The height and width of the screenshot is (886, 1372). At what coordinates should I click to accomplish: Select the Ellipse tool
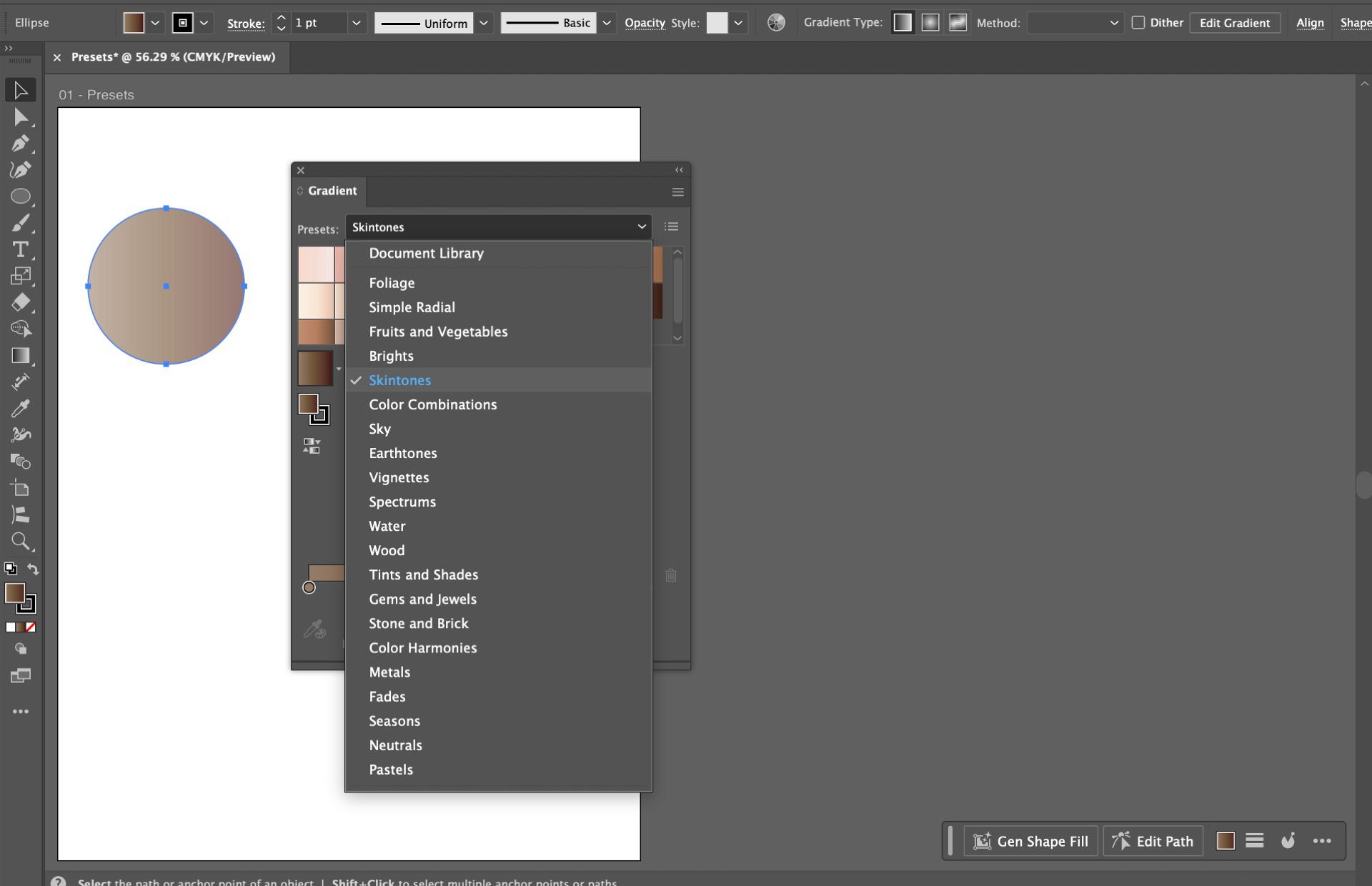pyautogui.click(x=21, y=196)
